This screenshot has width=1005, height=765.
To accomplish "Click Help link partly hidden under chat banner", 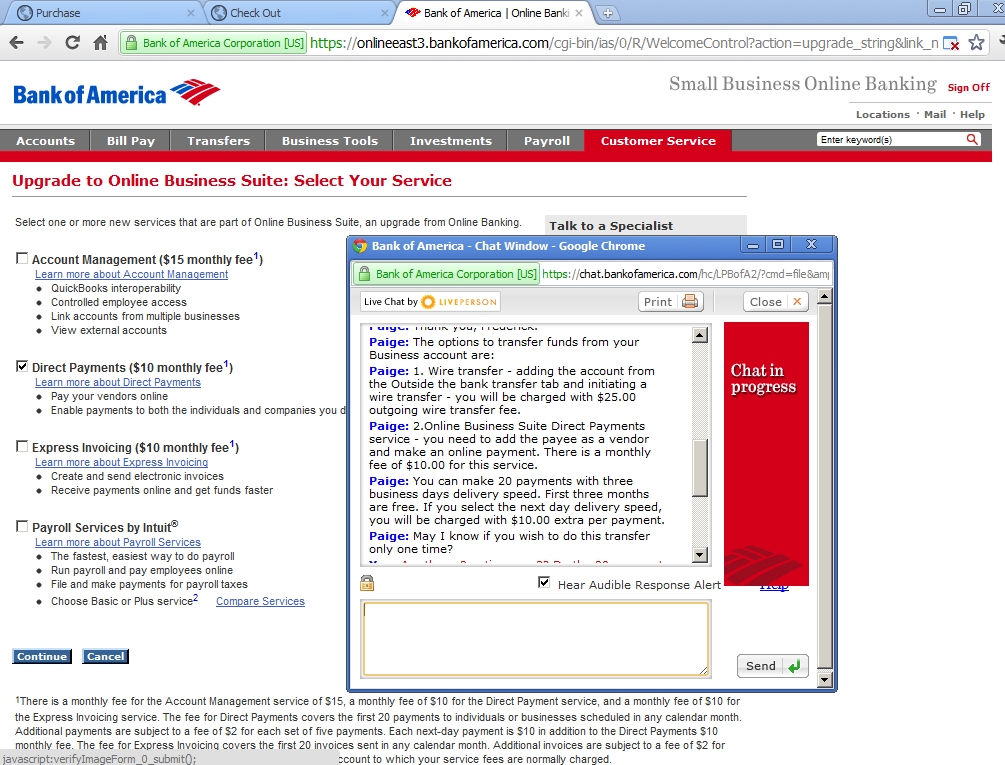I will (774, 588).
